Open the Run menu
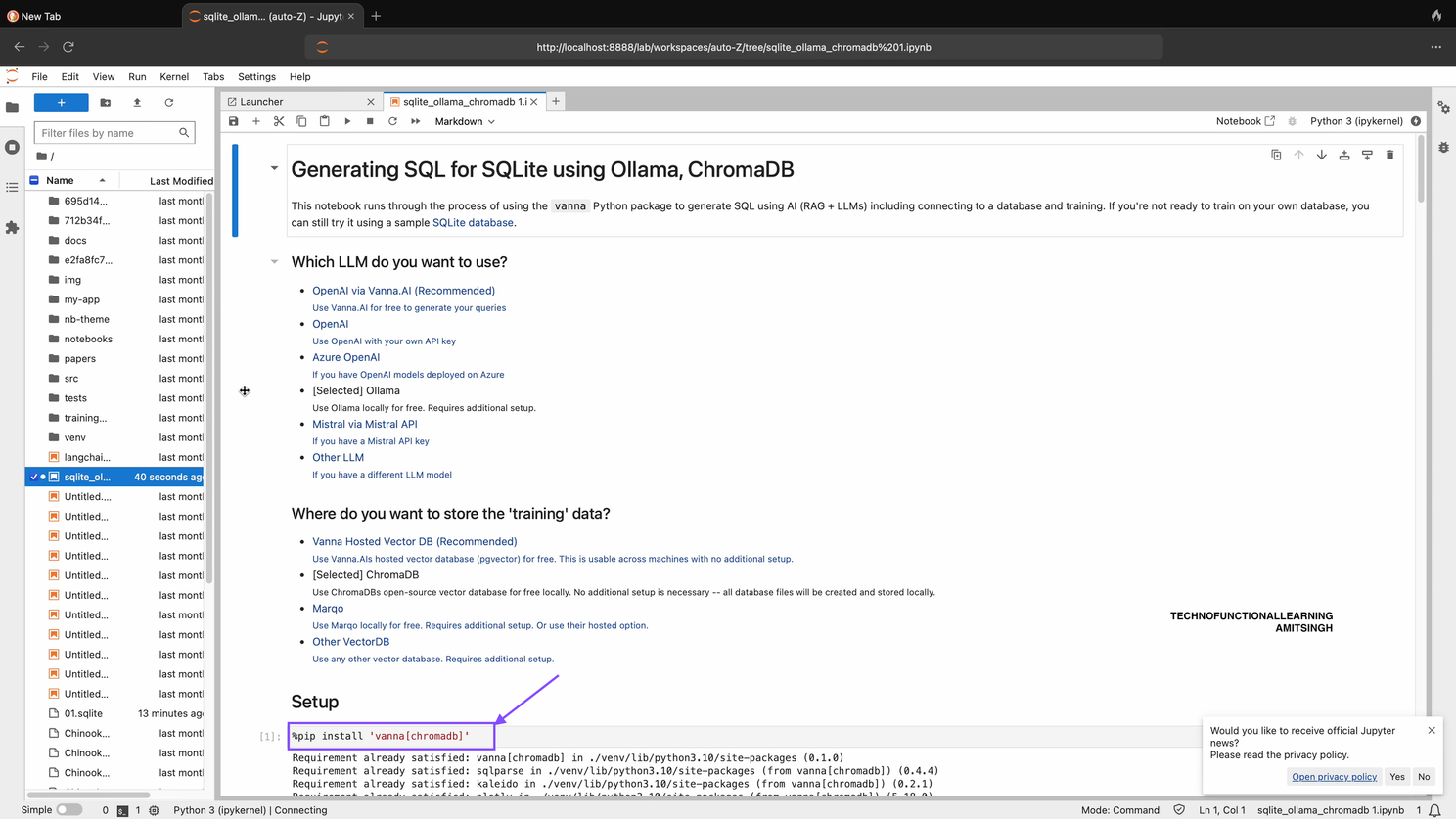1456x819 pixels. click(x=137, y=76)
